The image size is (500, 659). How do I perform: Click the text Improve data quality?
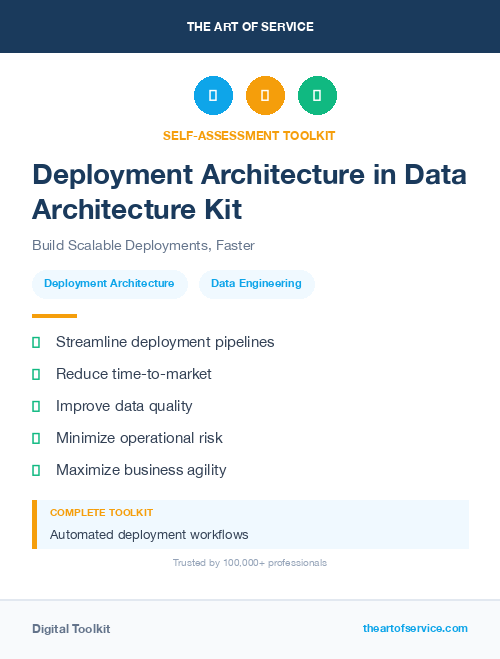click(124, 406)
